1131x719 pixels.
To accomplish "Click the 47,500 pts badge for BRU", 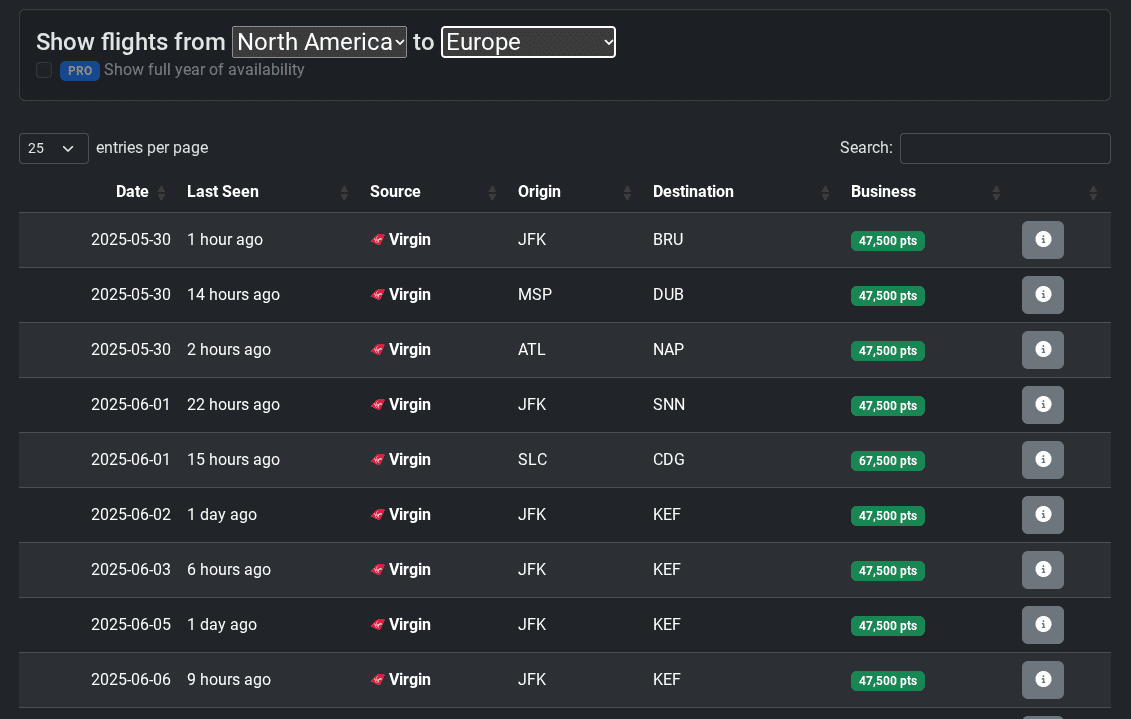I will click(x=887, y=241).
